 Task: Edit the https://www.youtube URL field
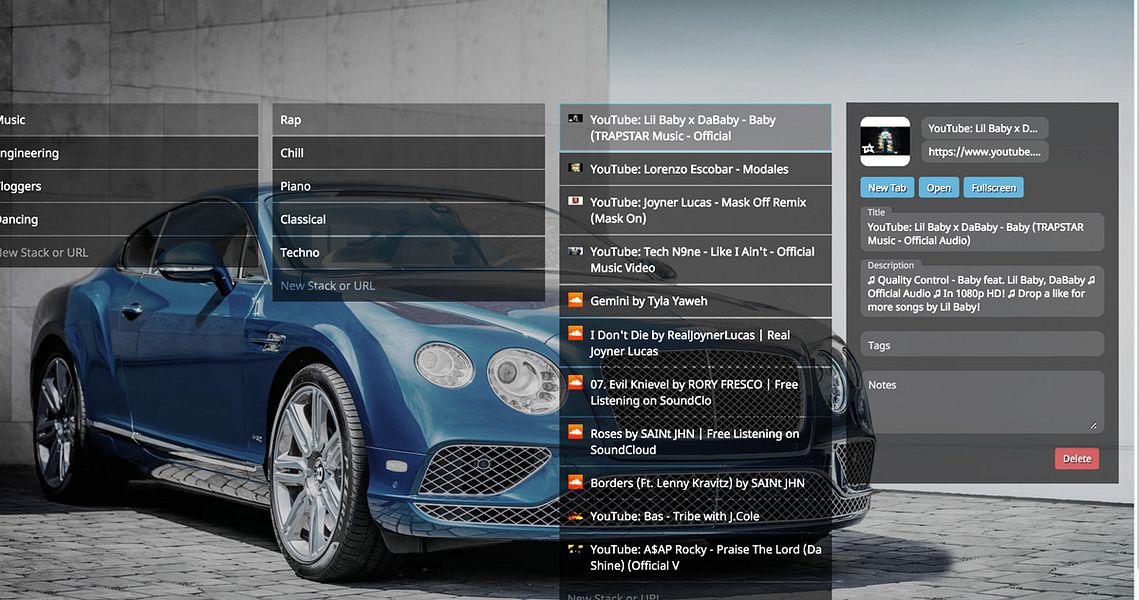(x=984, y=152)
